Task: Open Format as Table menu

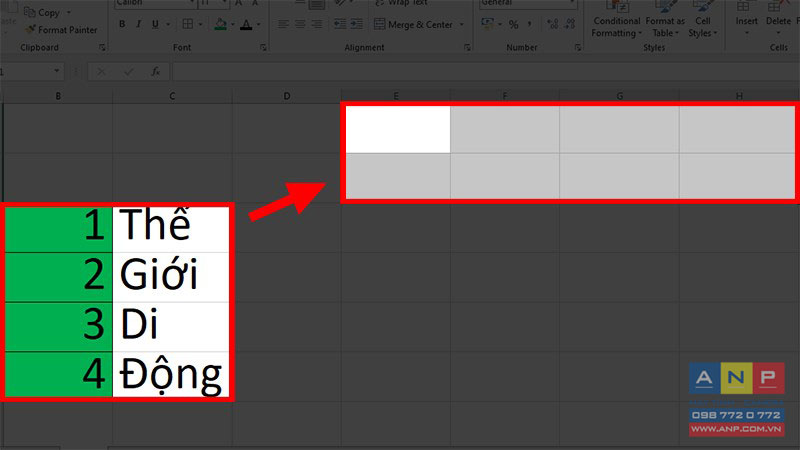Action: point(665,20)
